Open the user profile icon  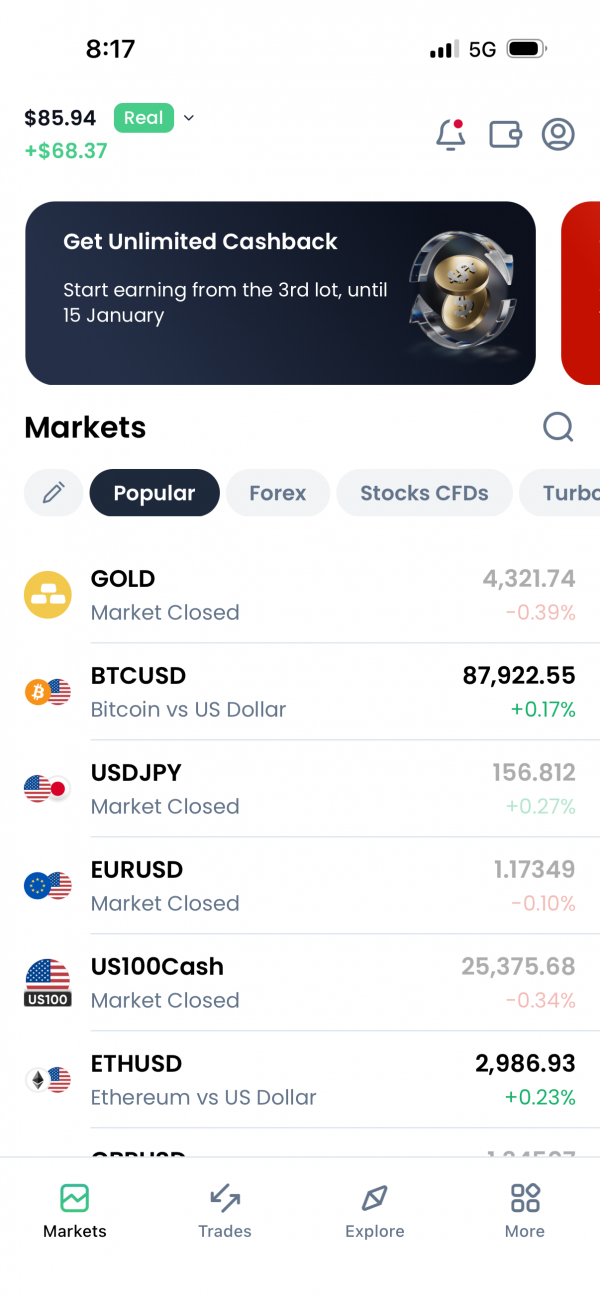coord(558,135)
